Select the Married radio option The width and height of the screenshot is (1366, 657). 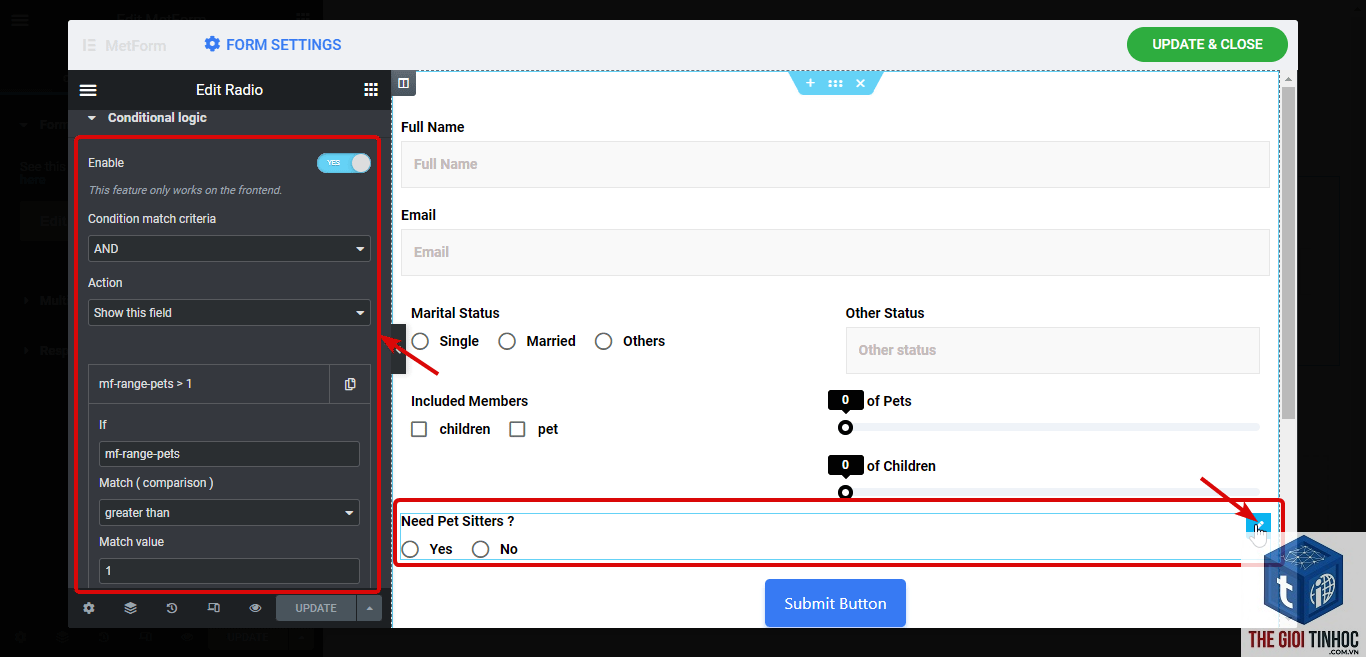507,341
